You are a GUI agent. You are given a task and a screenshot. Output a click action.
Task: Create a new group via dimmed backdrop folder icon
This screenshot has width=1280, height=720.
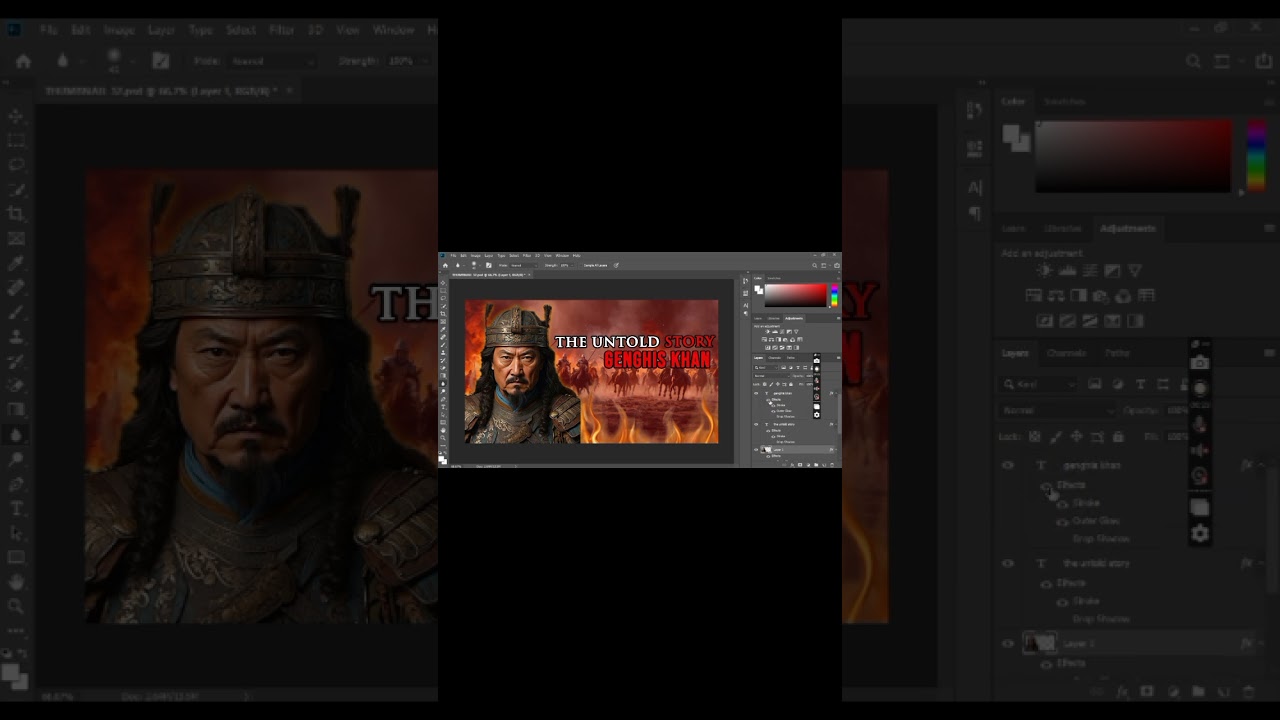tap(1197, 691)
